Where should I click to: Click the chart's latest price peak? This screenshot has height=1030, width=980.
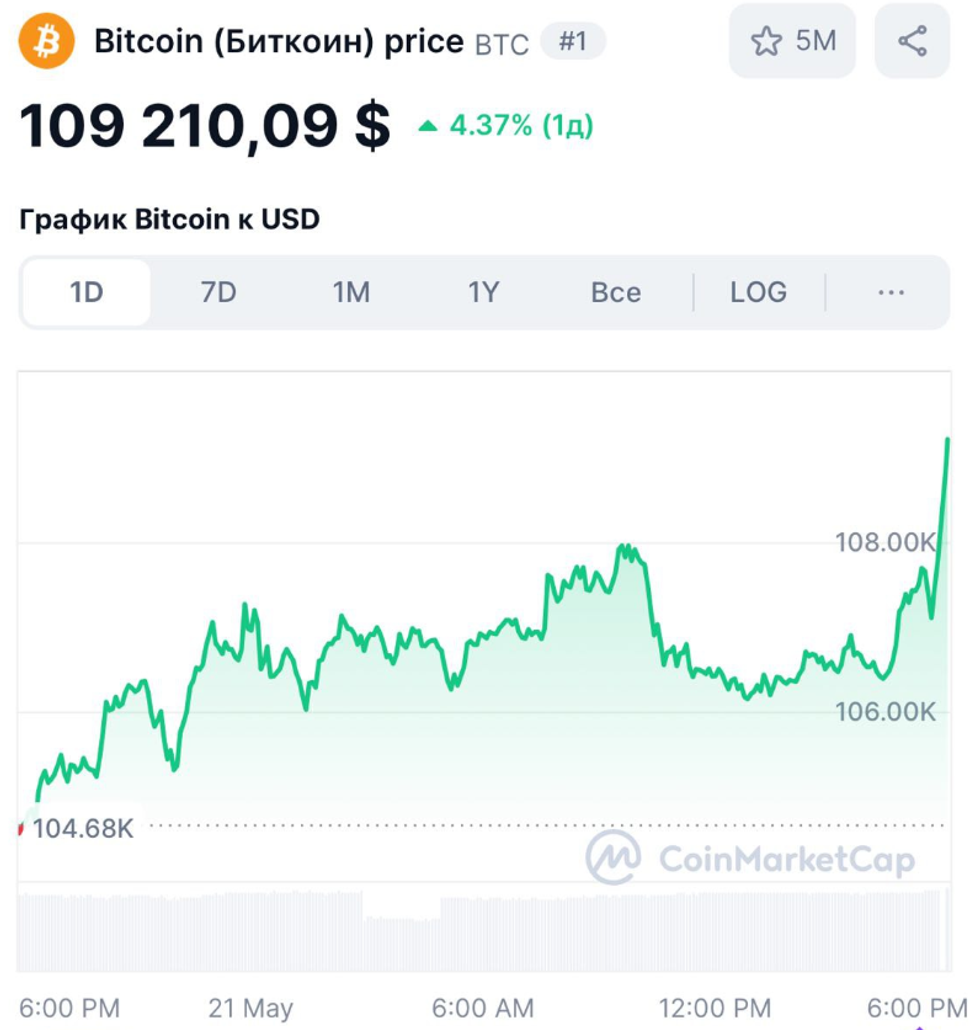(x=946, y=440)
